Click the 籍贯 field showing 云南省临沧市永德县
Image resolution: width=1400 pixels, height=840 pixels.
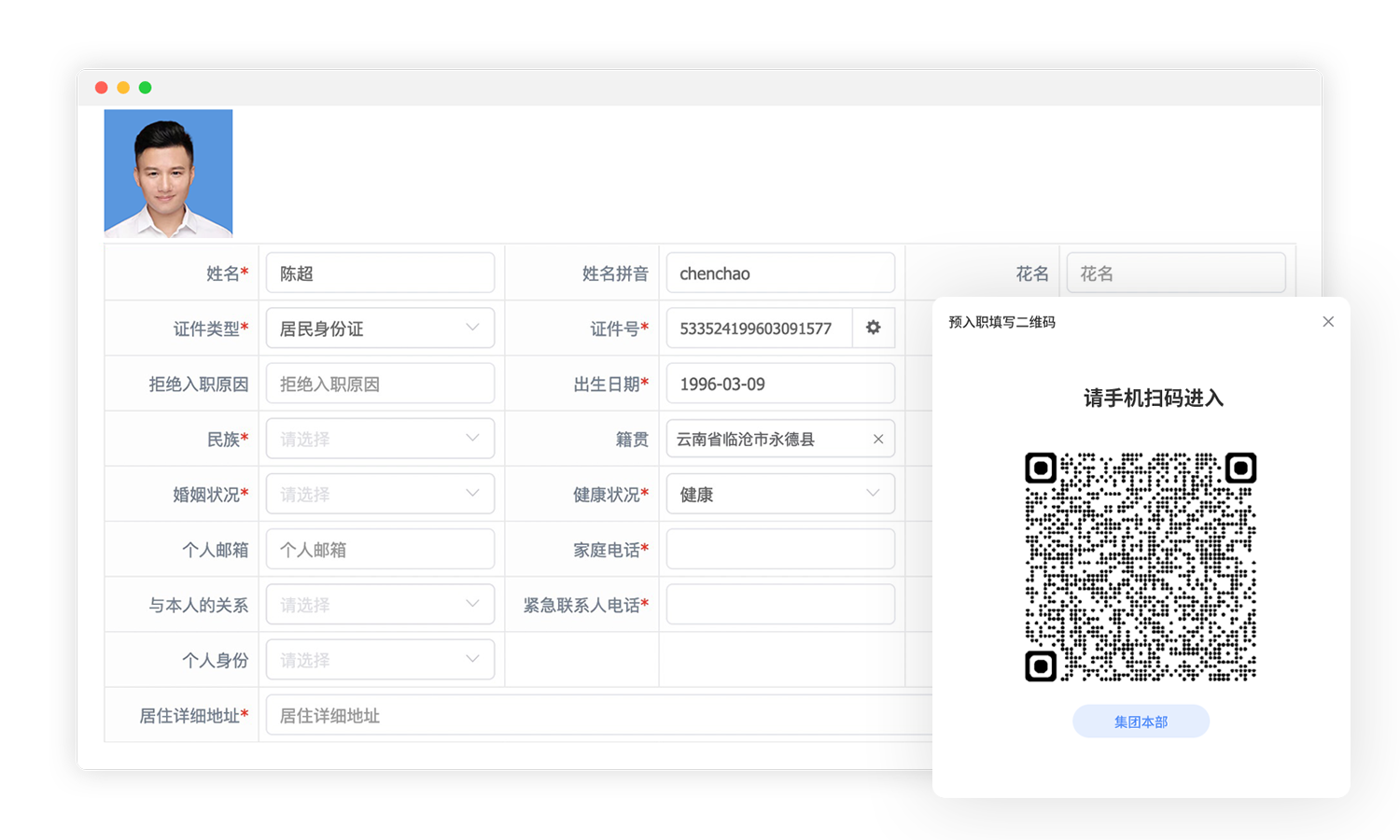(780, 439)
